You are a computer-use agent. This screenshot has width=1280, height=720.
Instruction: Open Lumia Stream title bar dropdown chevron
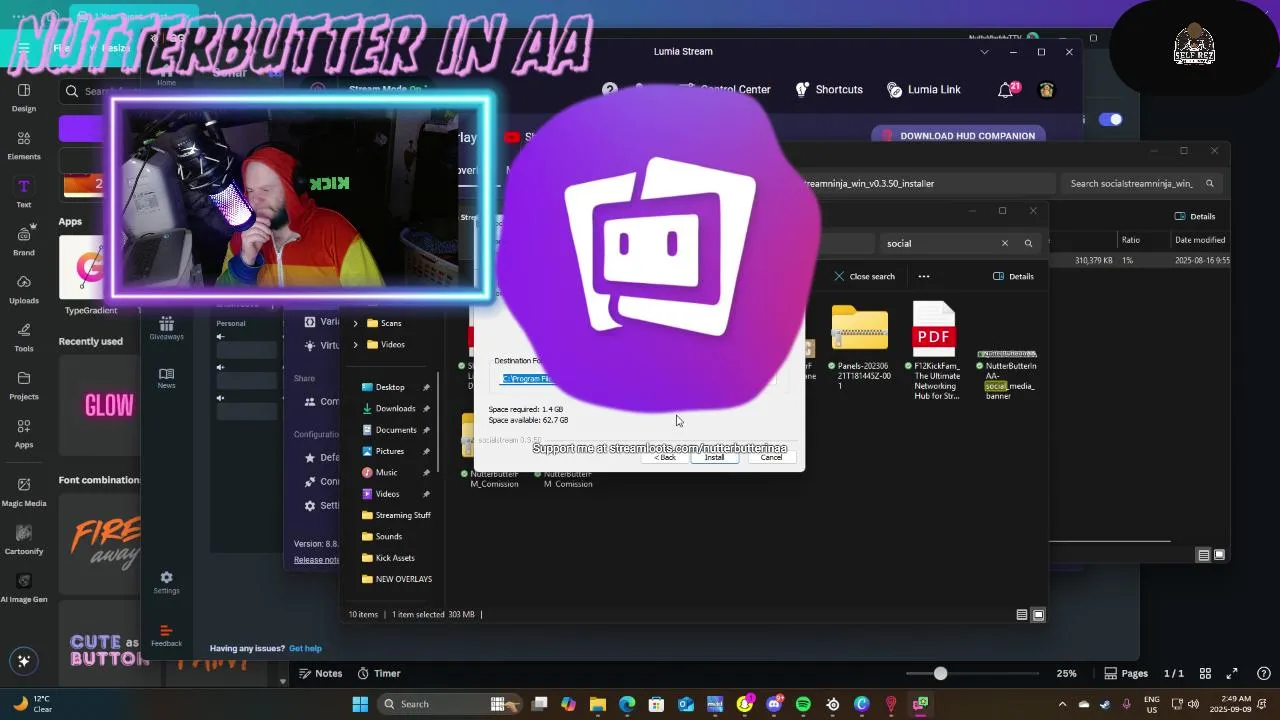(984, 52)
